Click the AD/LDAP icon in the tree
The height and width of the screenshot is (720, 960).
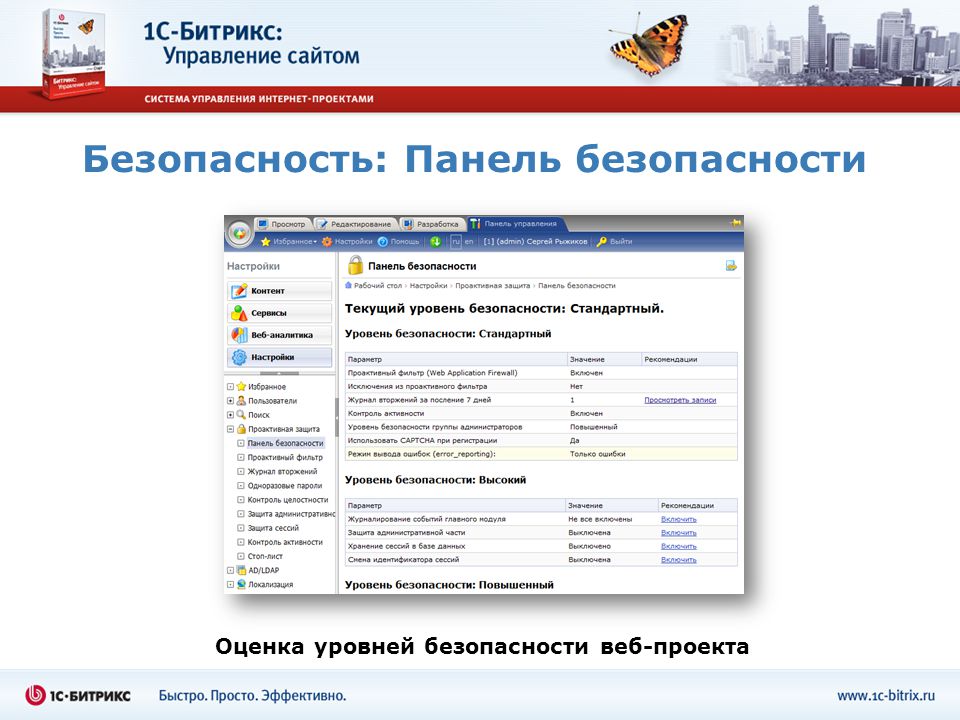point(241,570)
